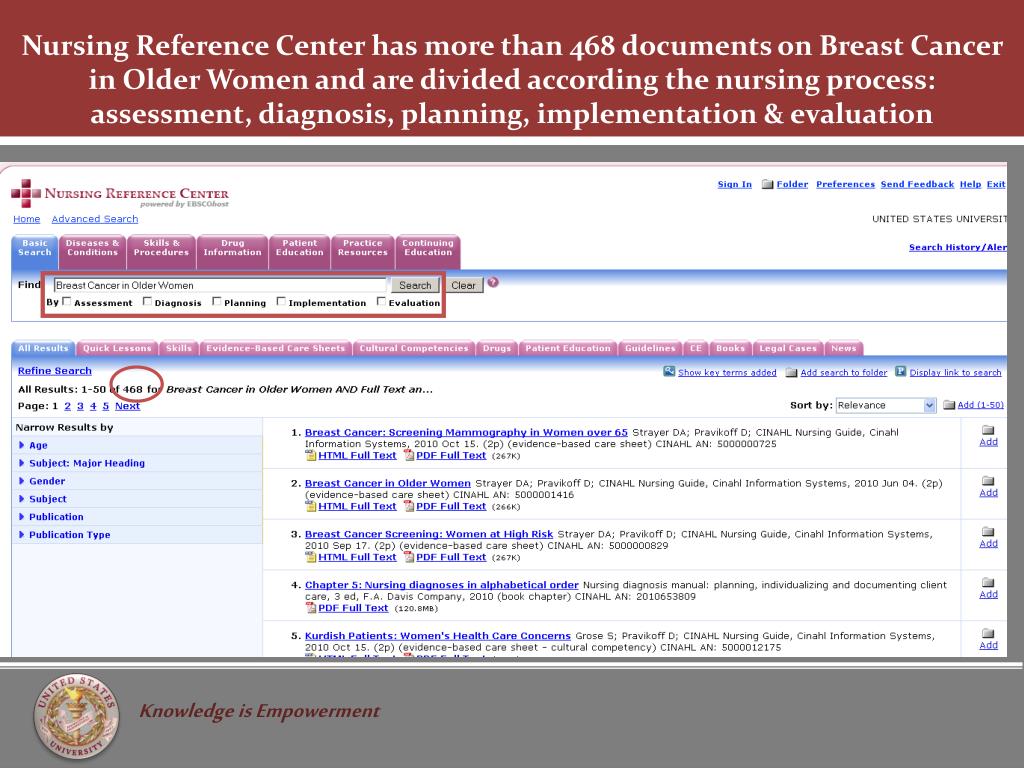Image resolution: width=1024 pixels, height=768 pixels.
Task: Open the Drug Information tab
Action: click(232, 252)
